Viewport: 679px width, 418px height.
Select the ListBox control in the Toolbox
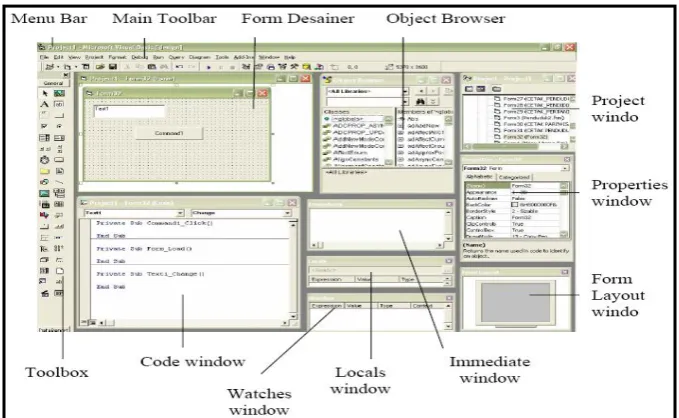point(59,138)
